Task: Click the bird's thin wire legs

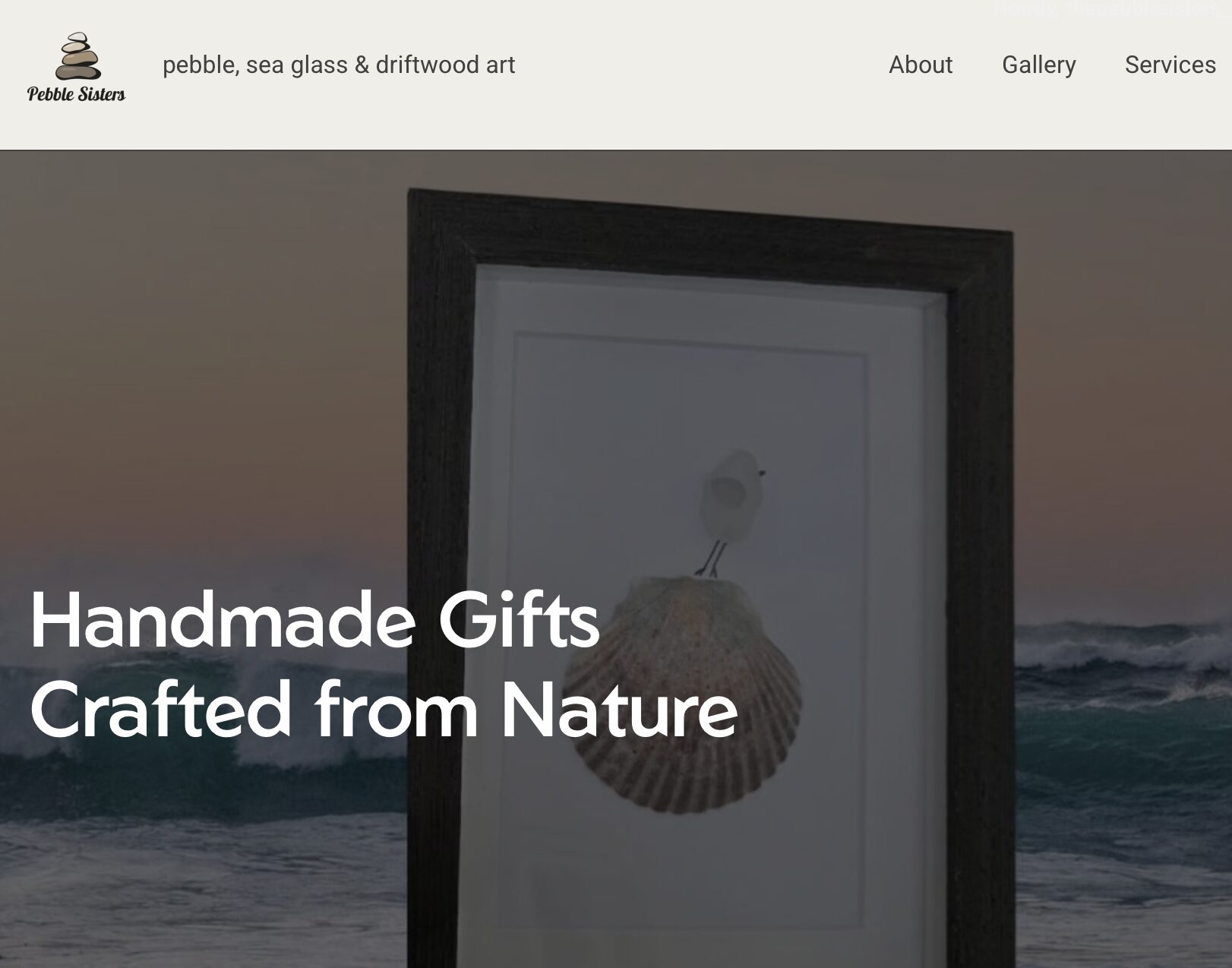Action: 712,558
